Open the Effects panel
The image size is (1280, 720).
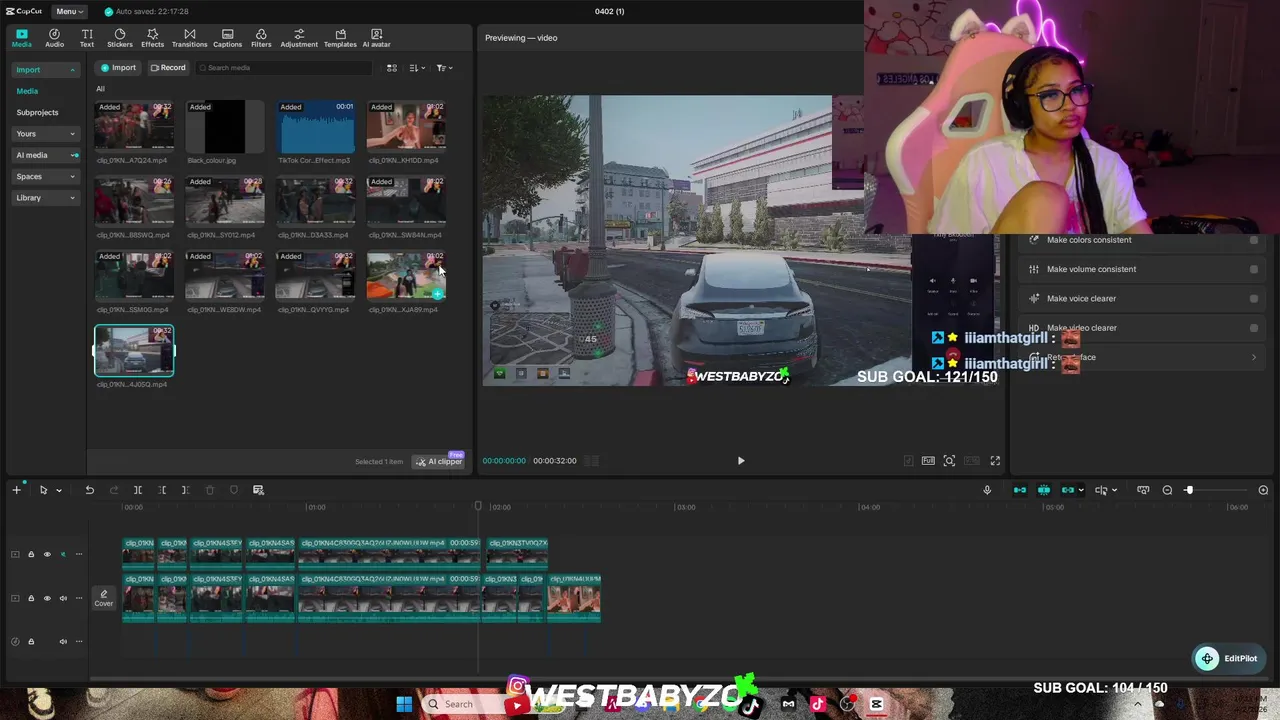click(x=153, y=38)
